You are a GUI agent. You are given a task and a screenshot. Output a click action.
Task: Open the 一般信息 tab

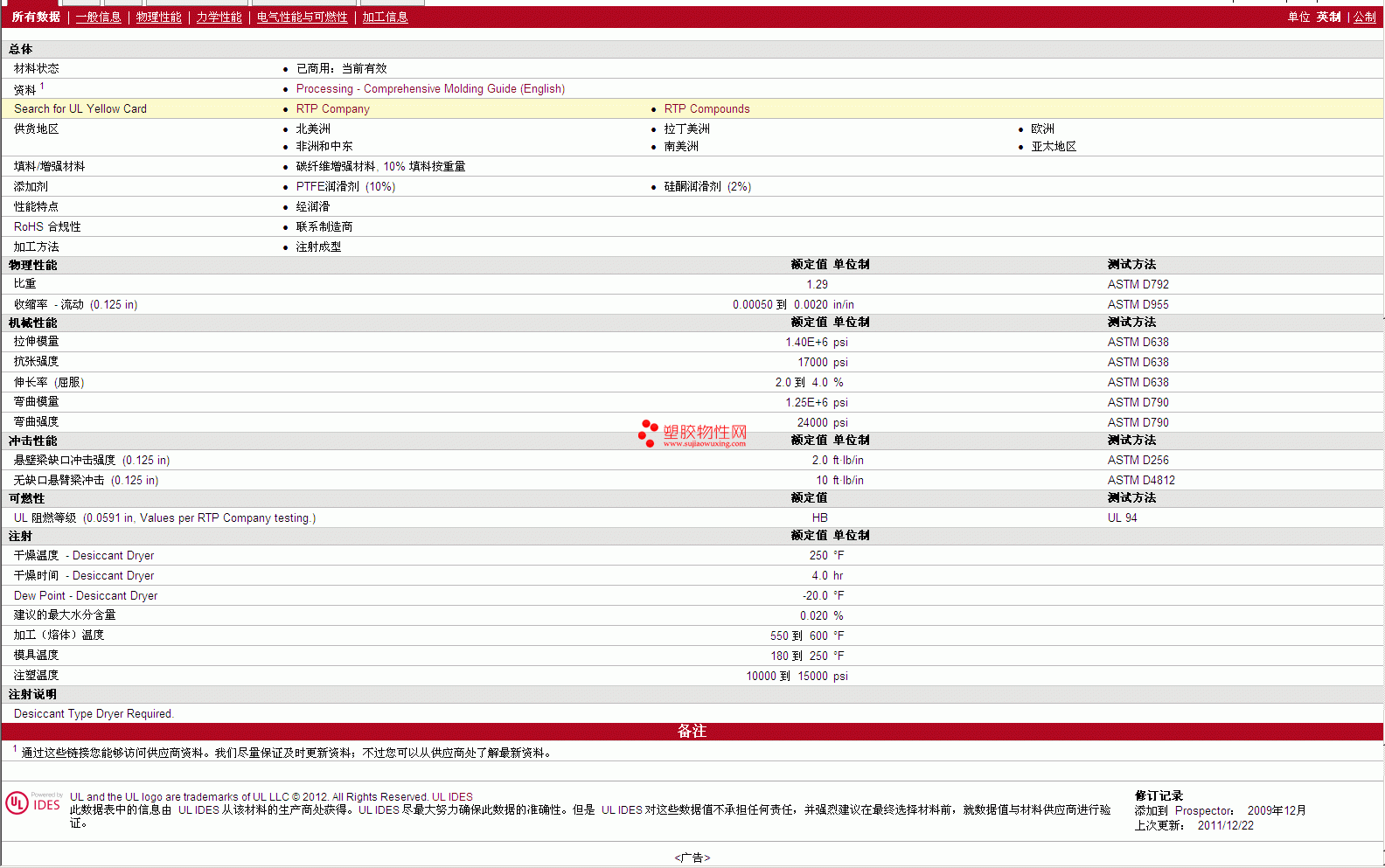tap(98, 17)
